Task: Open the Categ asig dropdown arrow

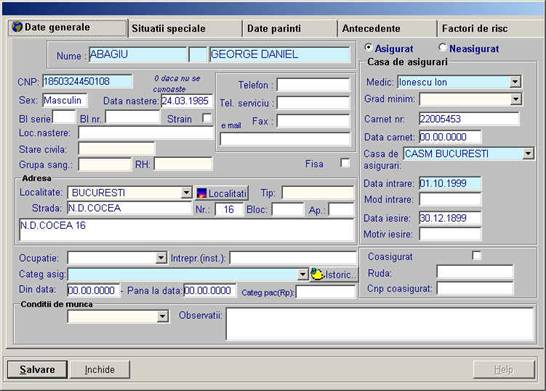Action: (303, 275)
